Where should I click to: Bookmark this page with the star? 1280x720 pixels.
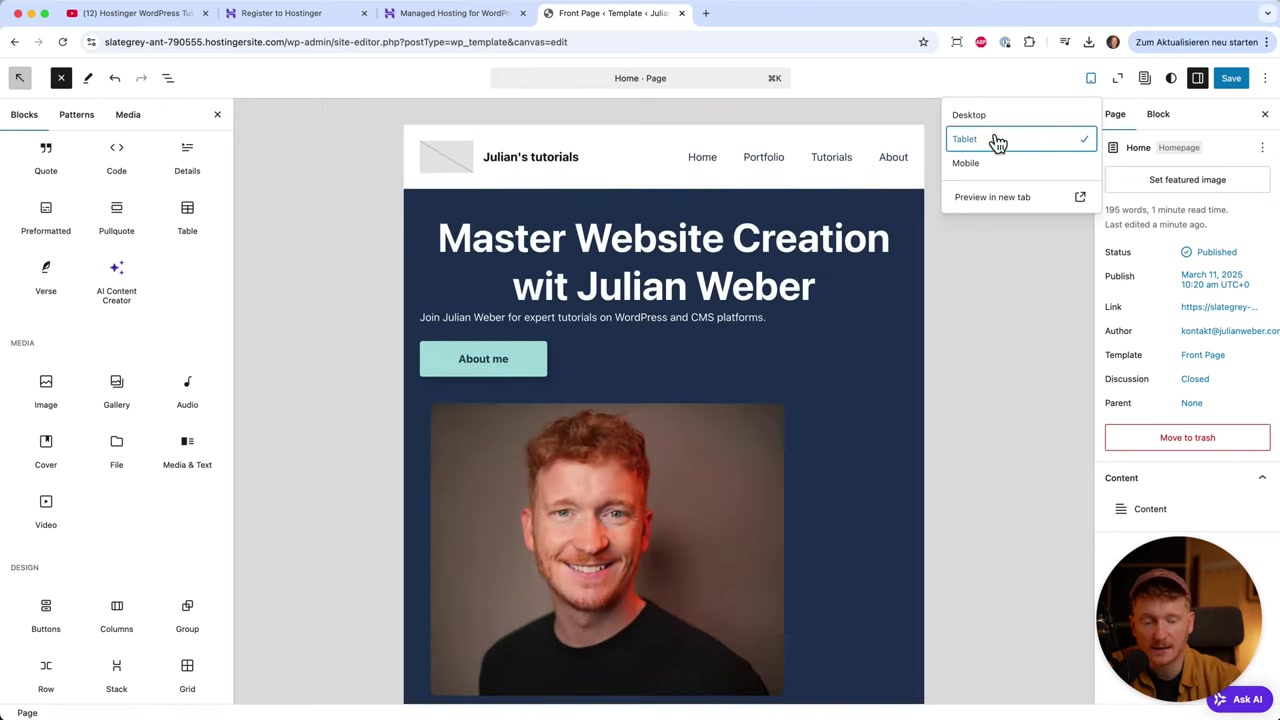[923, 42]
